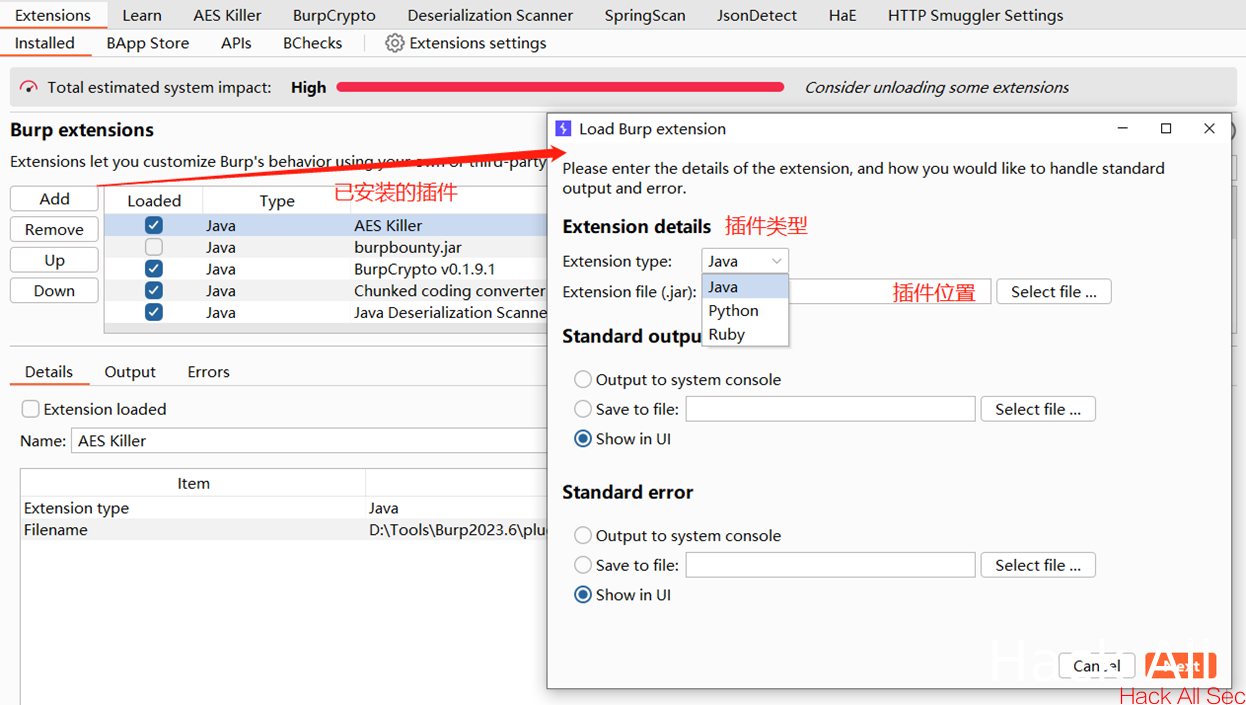Click the Remove extension button
Viewport: 1246px width, 705px height.
click(x=54, y=229)
